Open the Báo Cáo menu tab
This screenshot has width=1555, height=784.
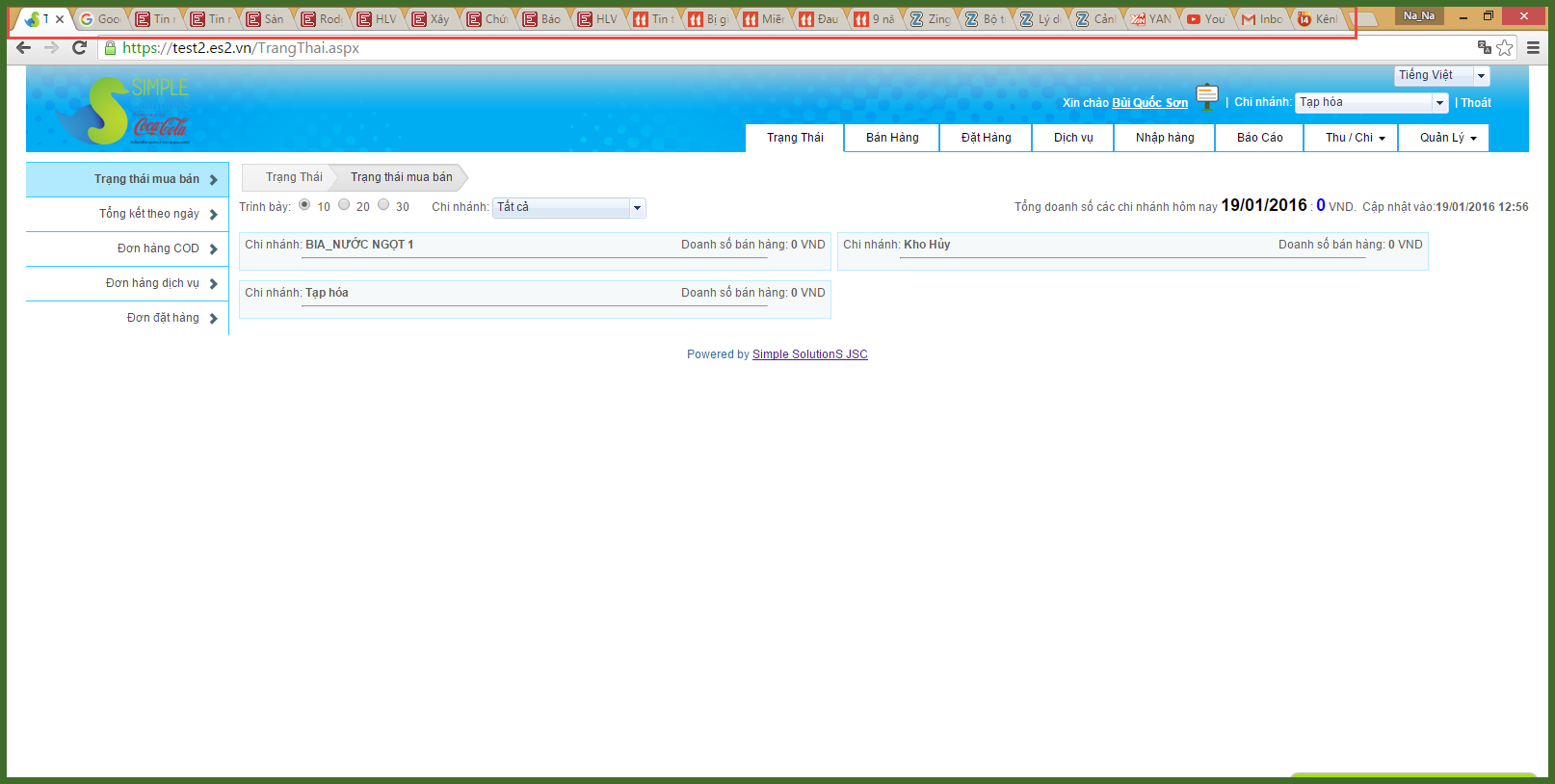click(x=1259, y=138)
